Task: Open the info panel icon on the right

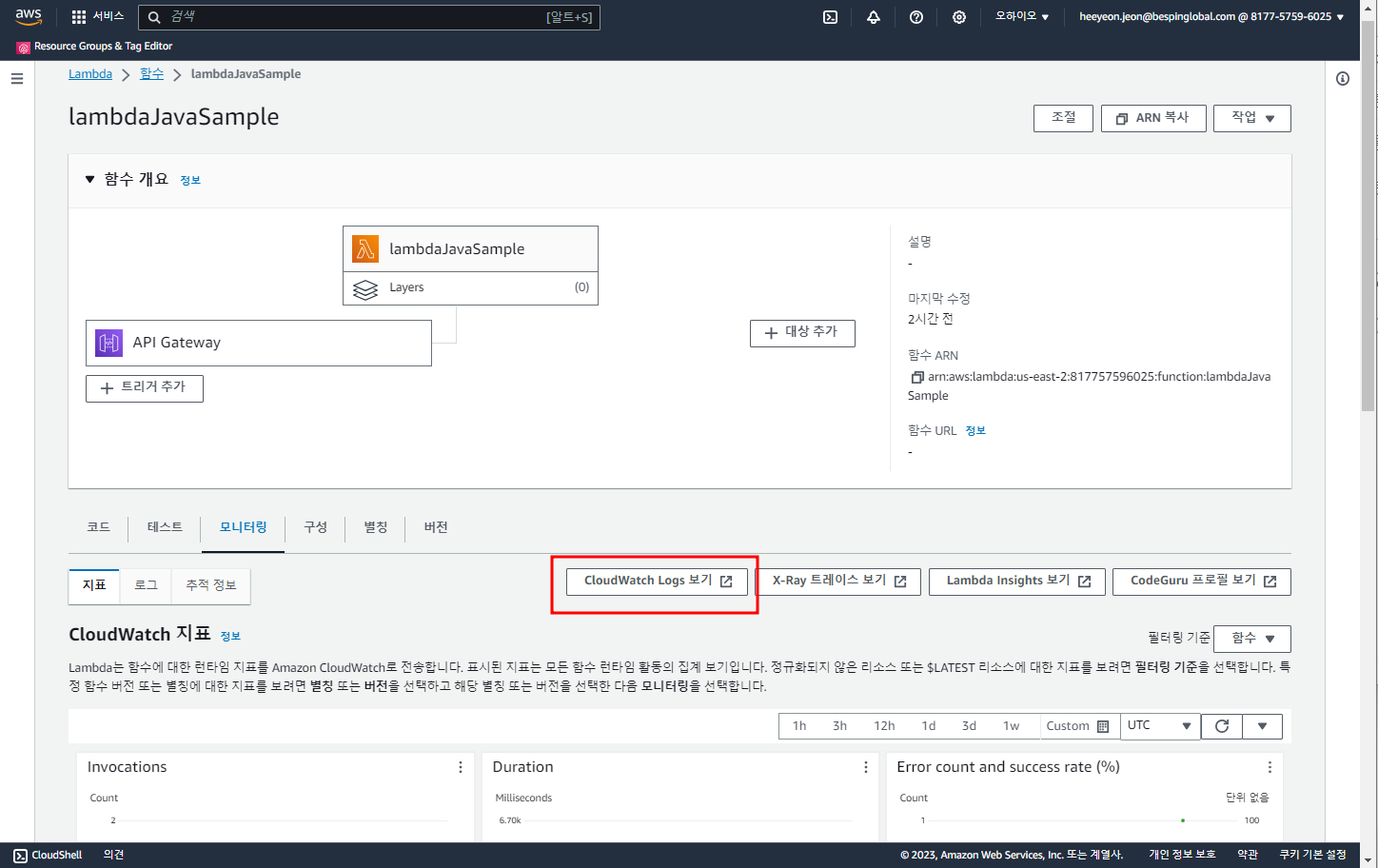Action: click(1342, 79)
